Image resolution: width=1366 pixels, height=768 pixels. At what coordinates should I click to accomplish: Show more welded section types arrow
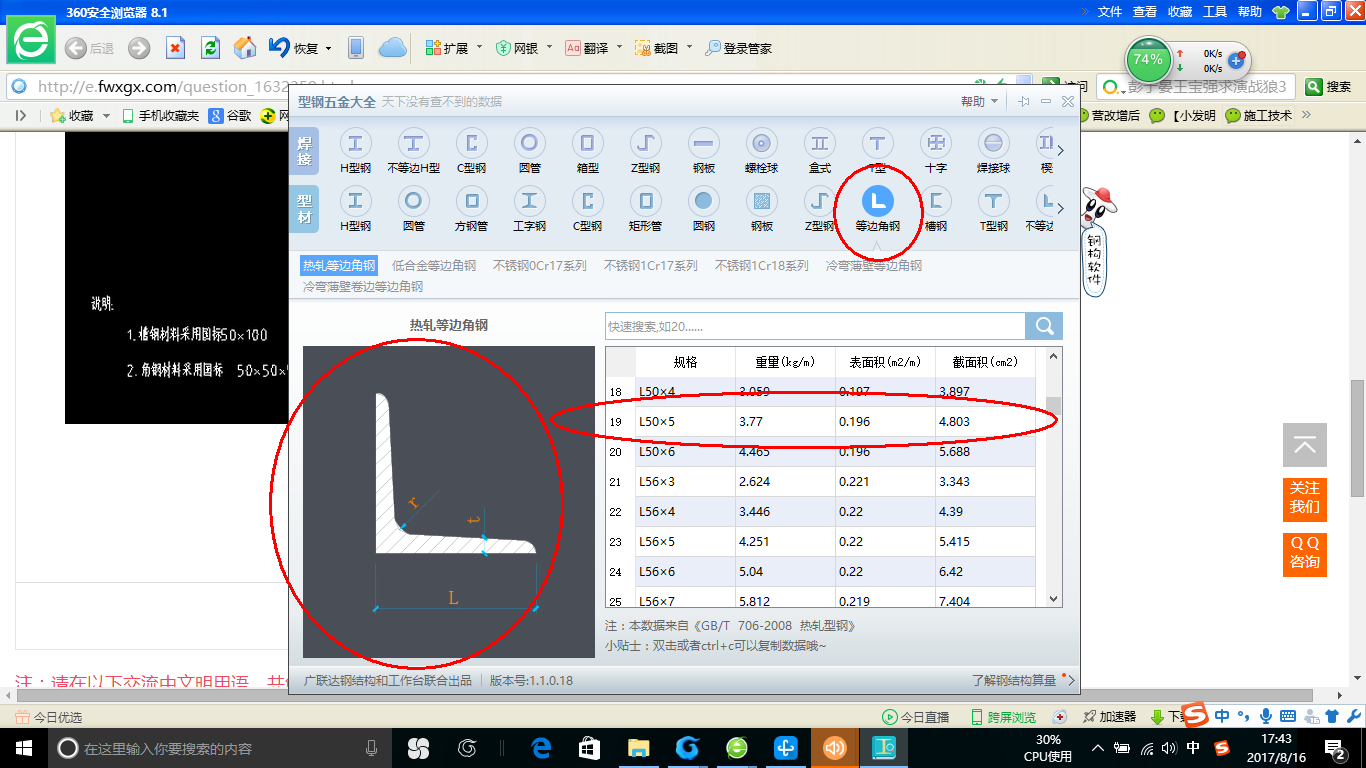click(1061, 151)
